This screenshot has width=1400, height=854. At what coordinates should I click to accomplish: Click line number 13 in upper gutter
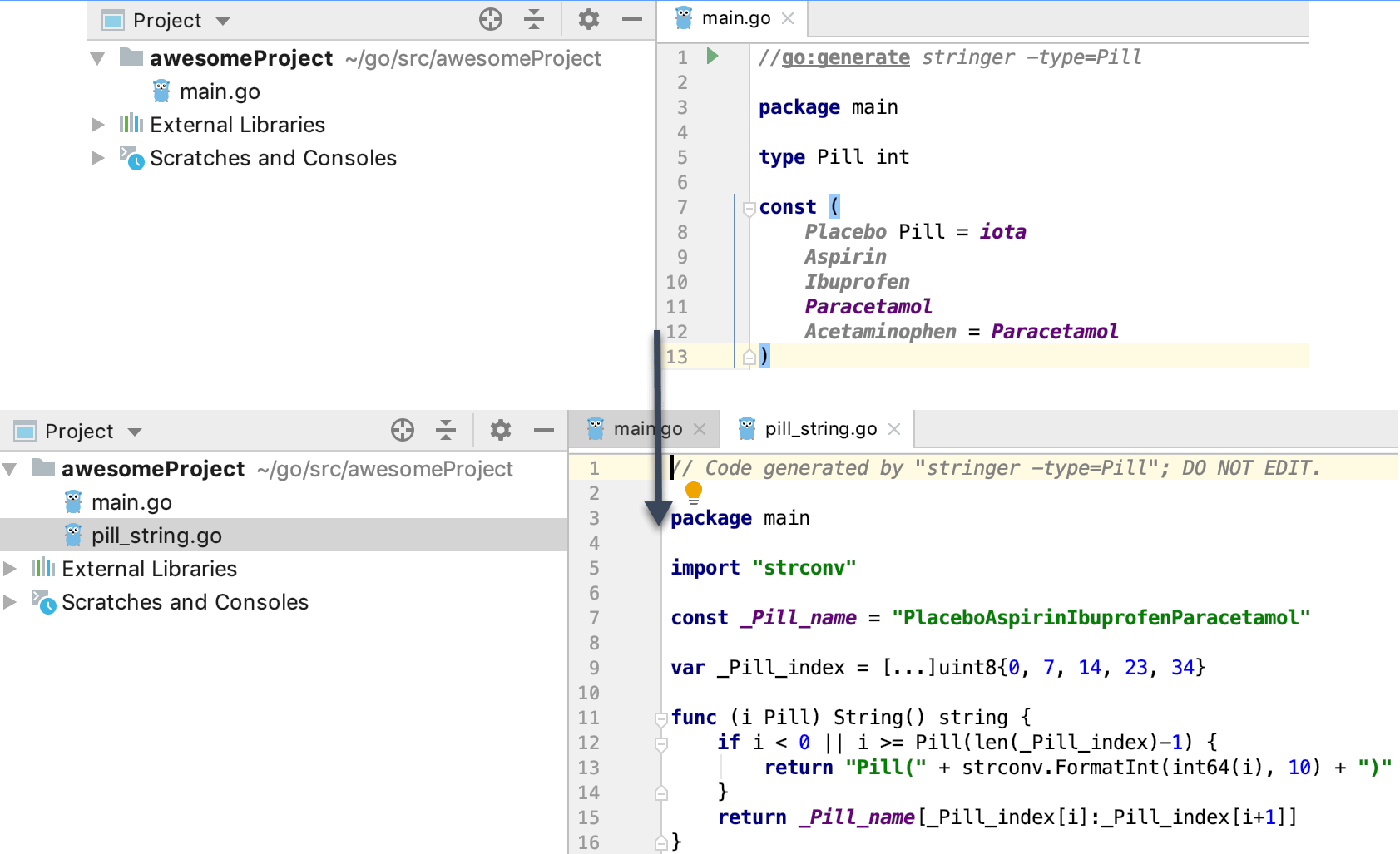click(x=676, y=357)
